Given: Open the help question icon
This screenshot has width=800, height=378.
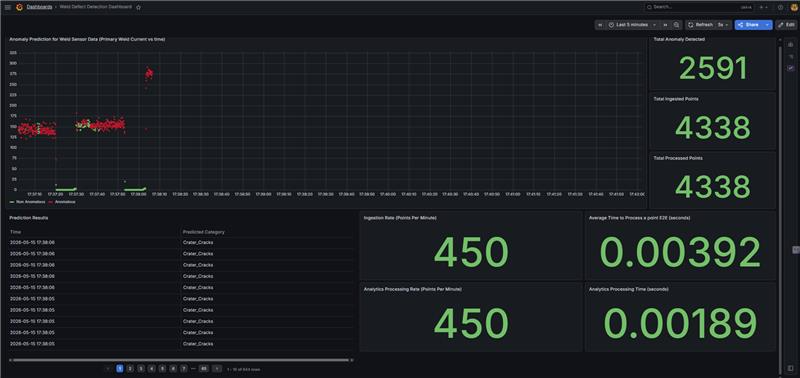Looking at the screenshot, I should (x=780, y=7).
